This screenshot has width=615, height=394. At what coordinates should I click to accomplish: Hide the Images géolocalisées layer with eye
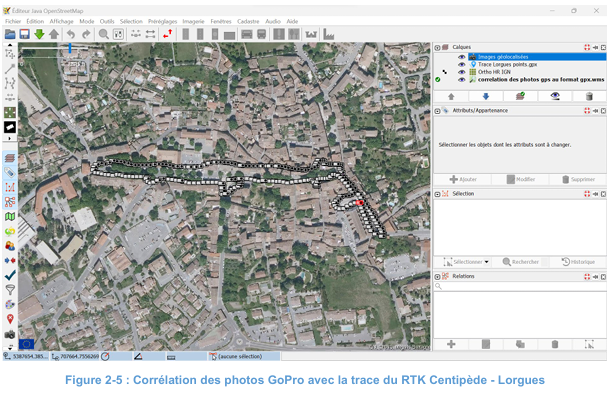pyautogui.click(x=462, y=57)
